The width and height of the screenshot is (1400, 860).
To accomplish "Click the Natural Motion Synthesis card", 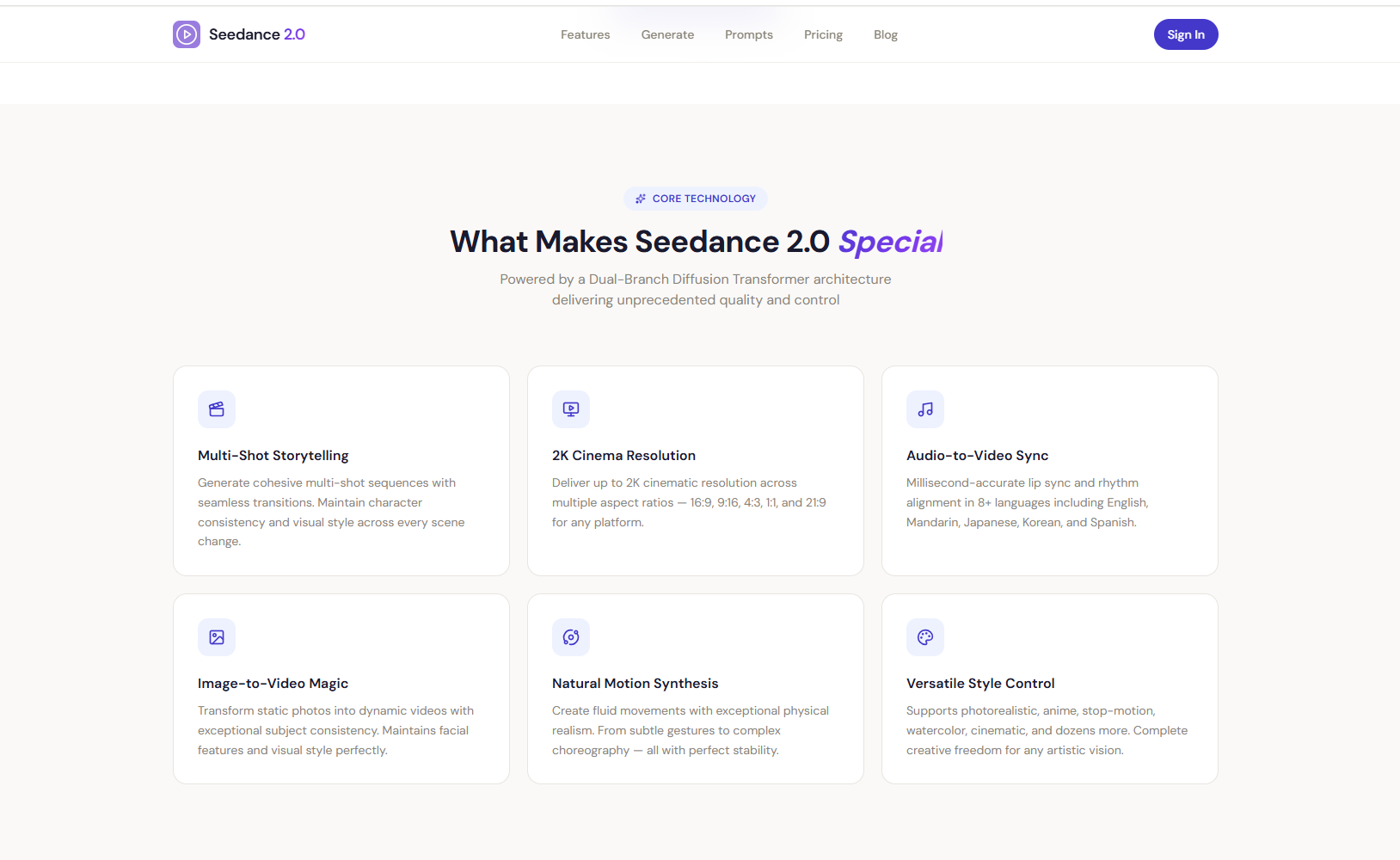I will pyautogui.click(x=695, y=688).
